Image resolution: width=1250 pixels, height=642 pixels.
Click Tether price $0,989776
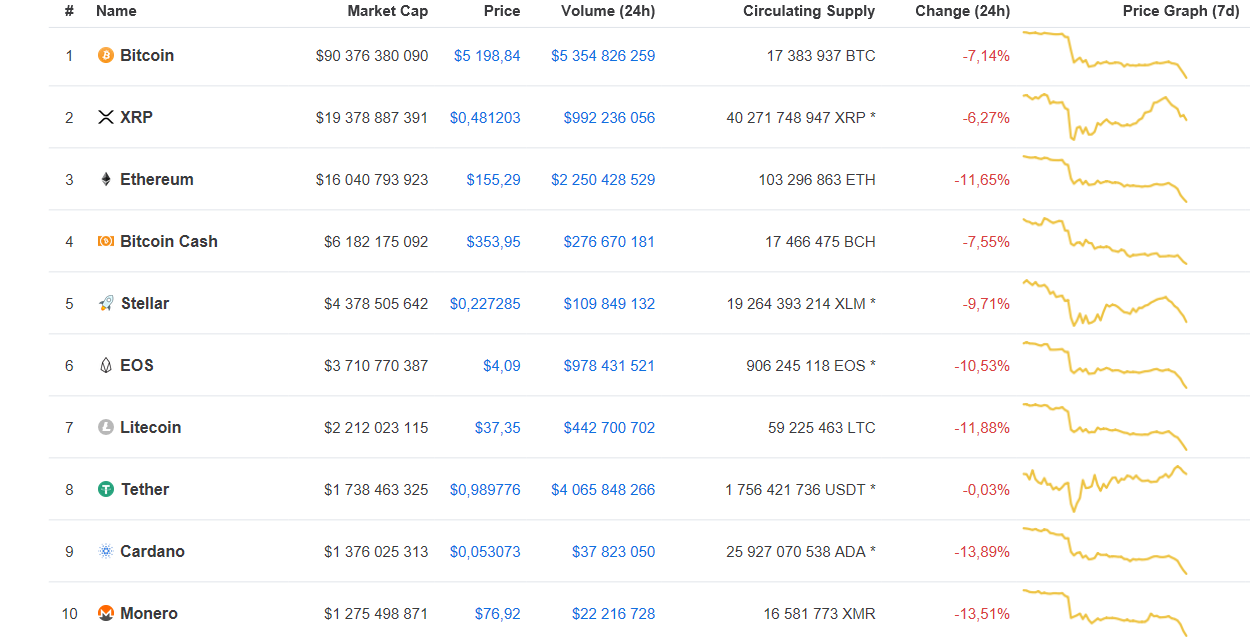(x=485, y=490)
